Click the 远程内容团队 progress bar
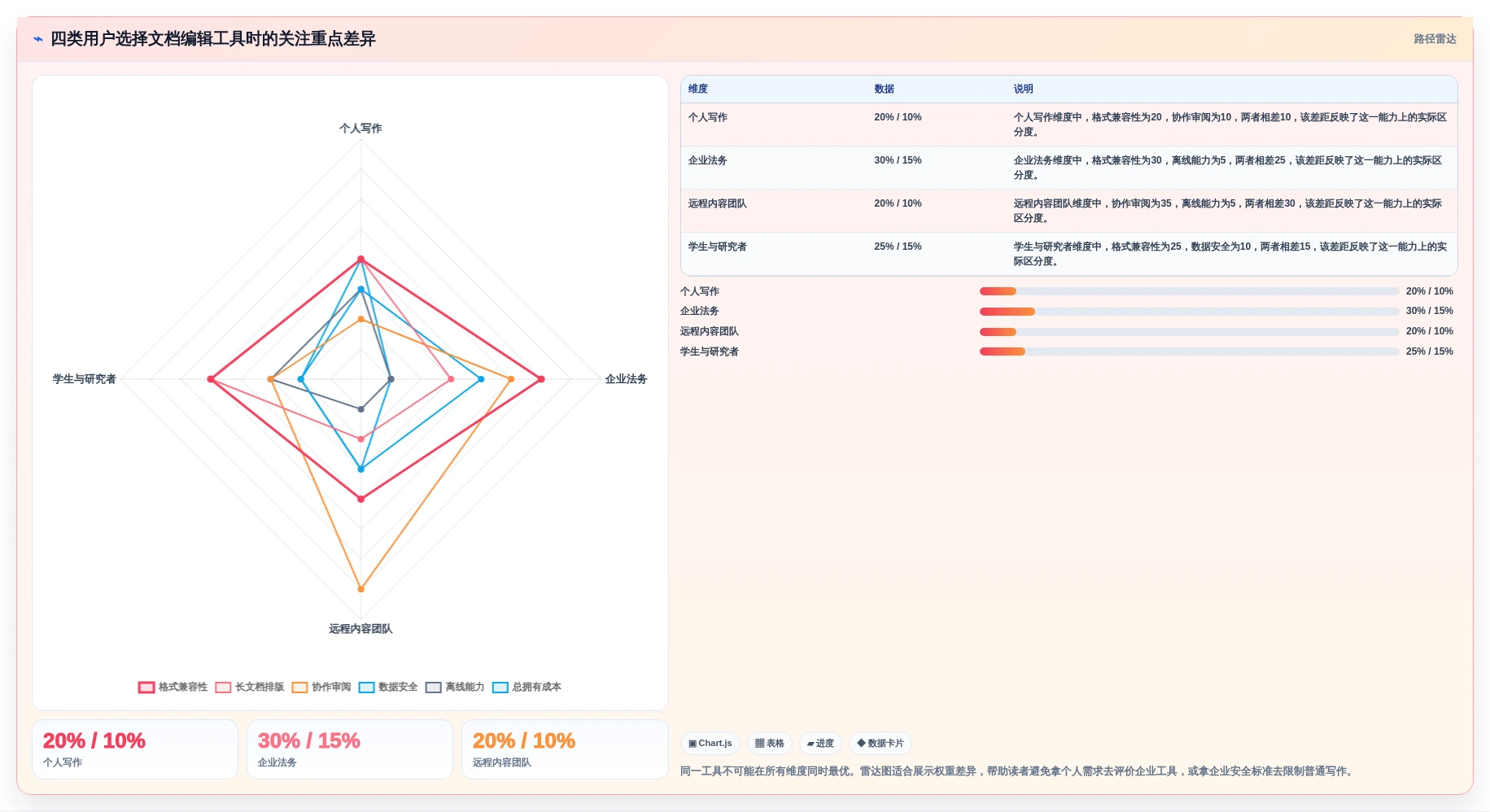Image resolution: width=1490 pixels, height=812 pixels. 1189,332
